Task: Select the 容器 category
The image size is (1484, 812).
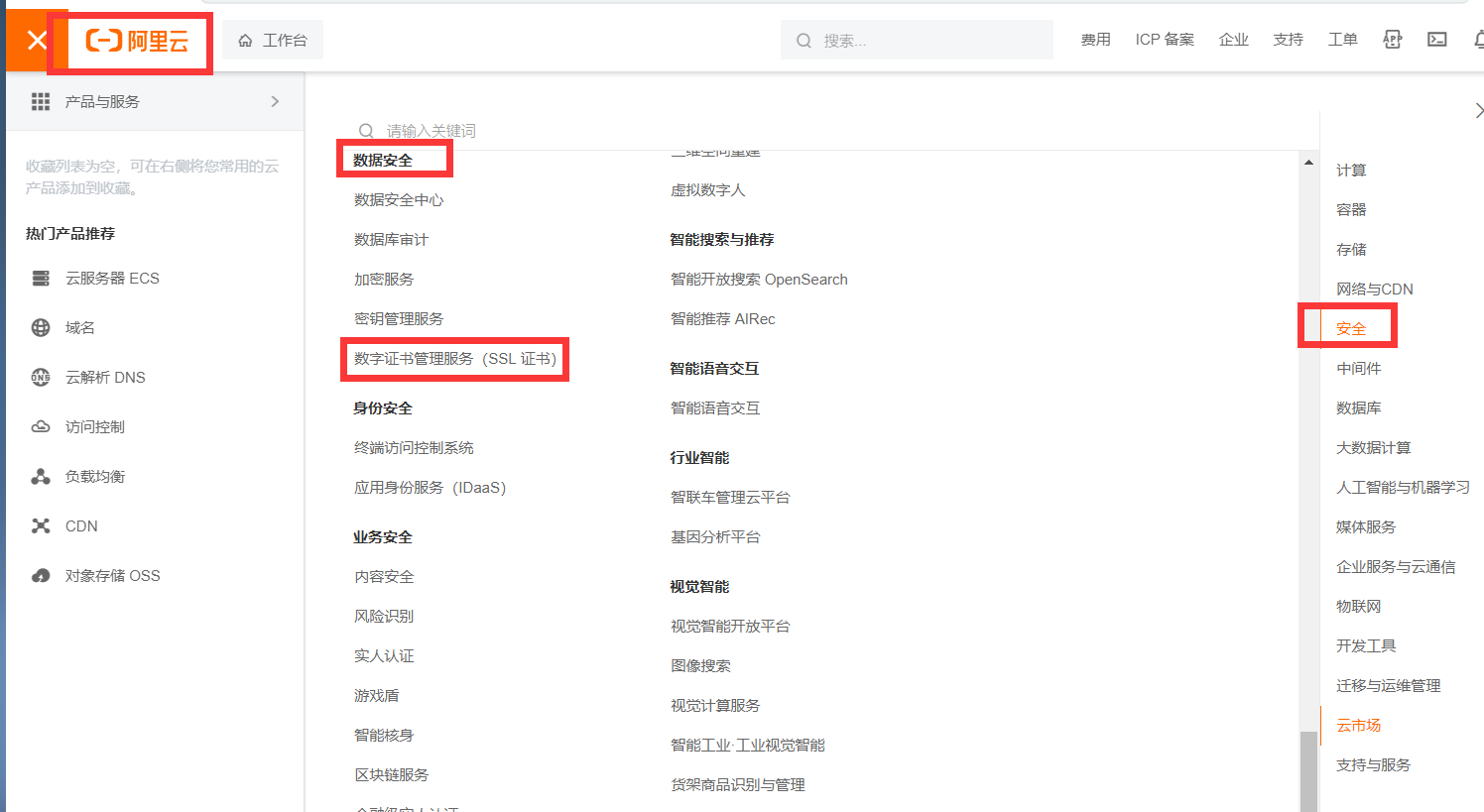Action: pyautogui.click(x=1351, y=210)
